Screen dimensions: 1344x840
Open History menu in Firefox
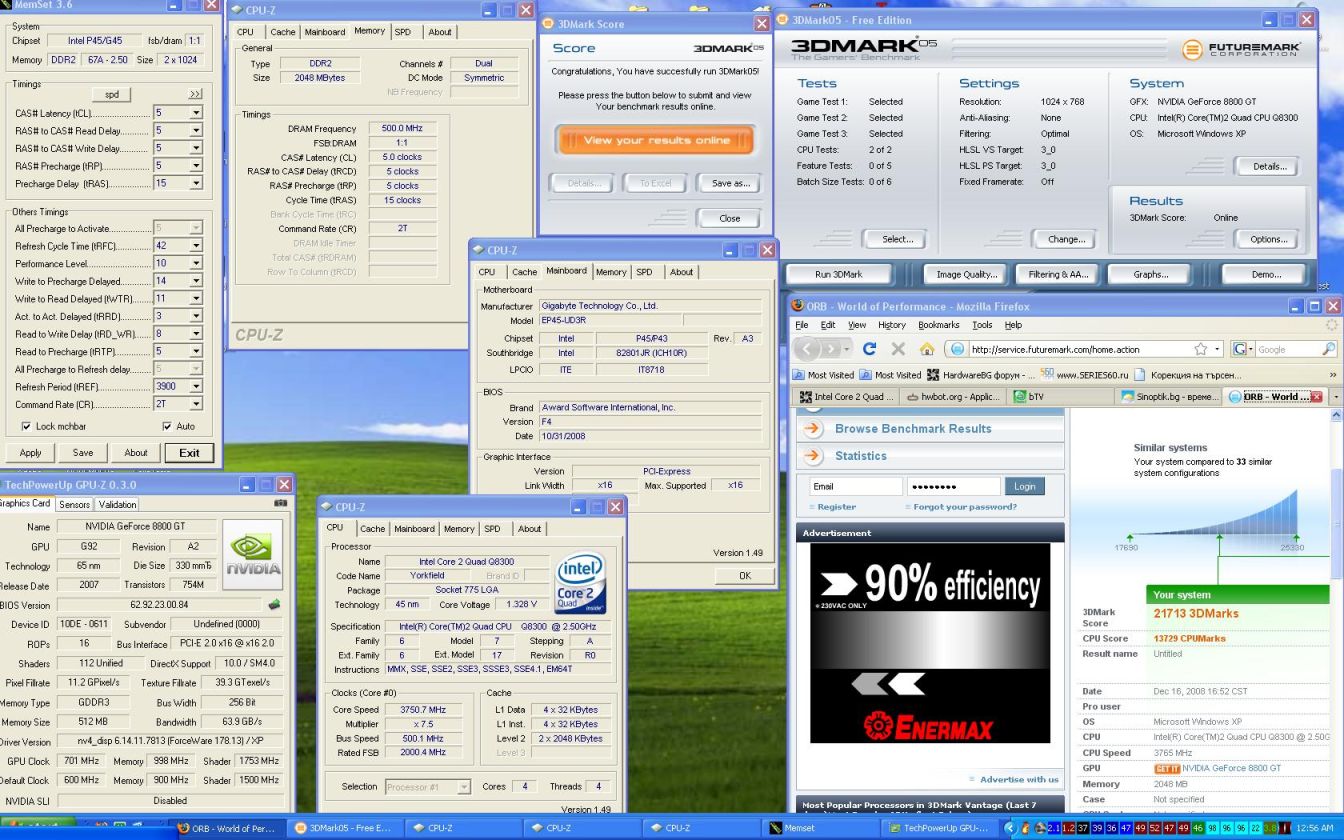point(891,325)
